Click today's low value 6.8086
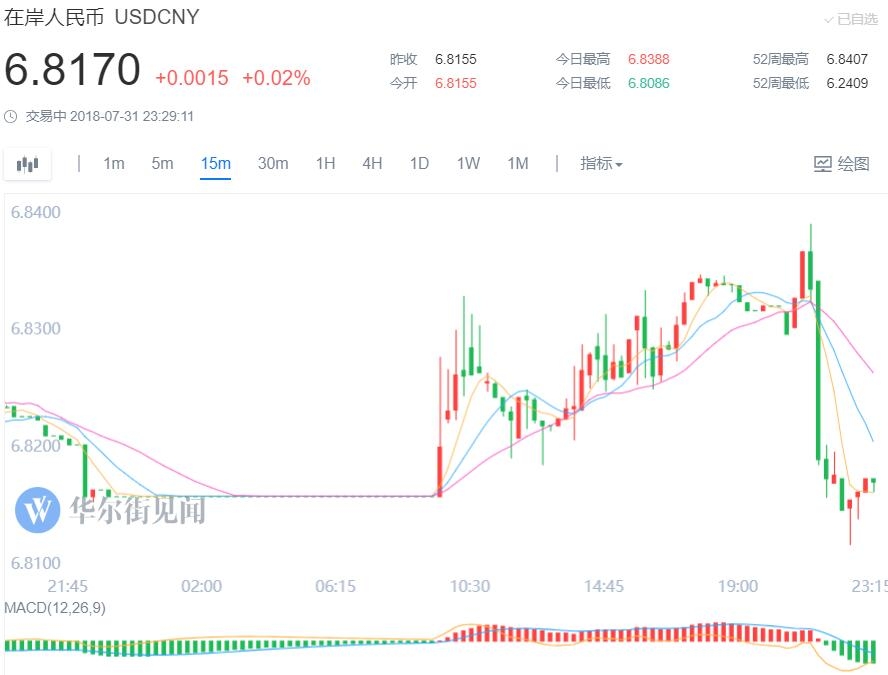The height and width of the screenshot is (675, 888). click(x=648, y=83)
